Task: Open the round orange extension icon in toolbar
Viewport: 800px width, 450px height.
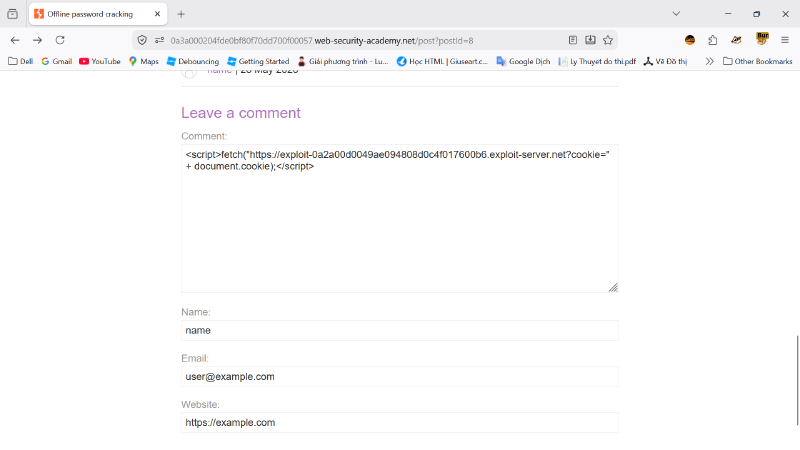Action: point(690,40)
